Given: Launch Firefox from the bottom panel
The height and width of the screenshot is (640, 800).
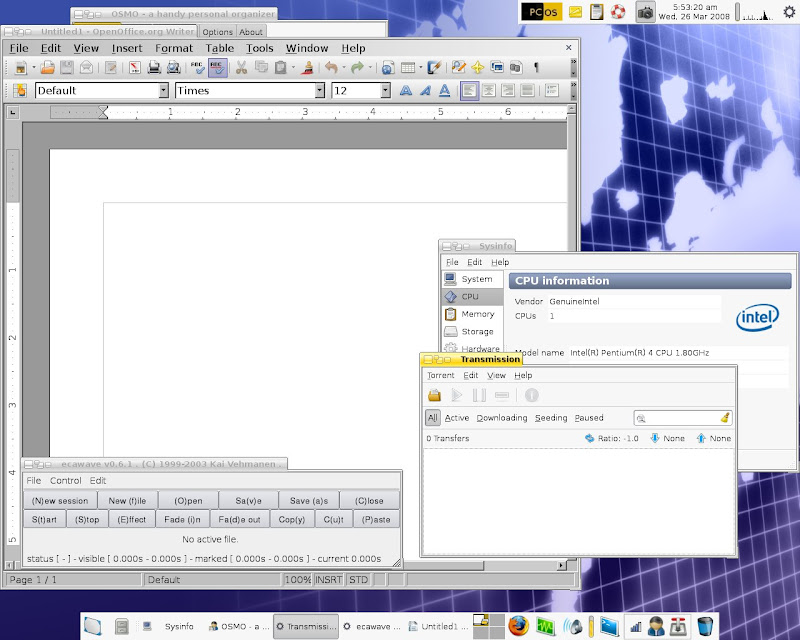Looking at the screenshot, I should (x=517, y=627).
